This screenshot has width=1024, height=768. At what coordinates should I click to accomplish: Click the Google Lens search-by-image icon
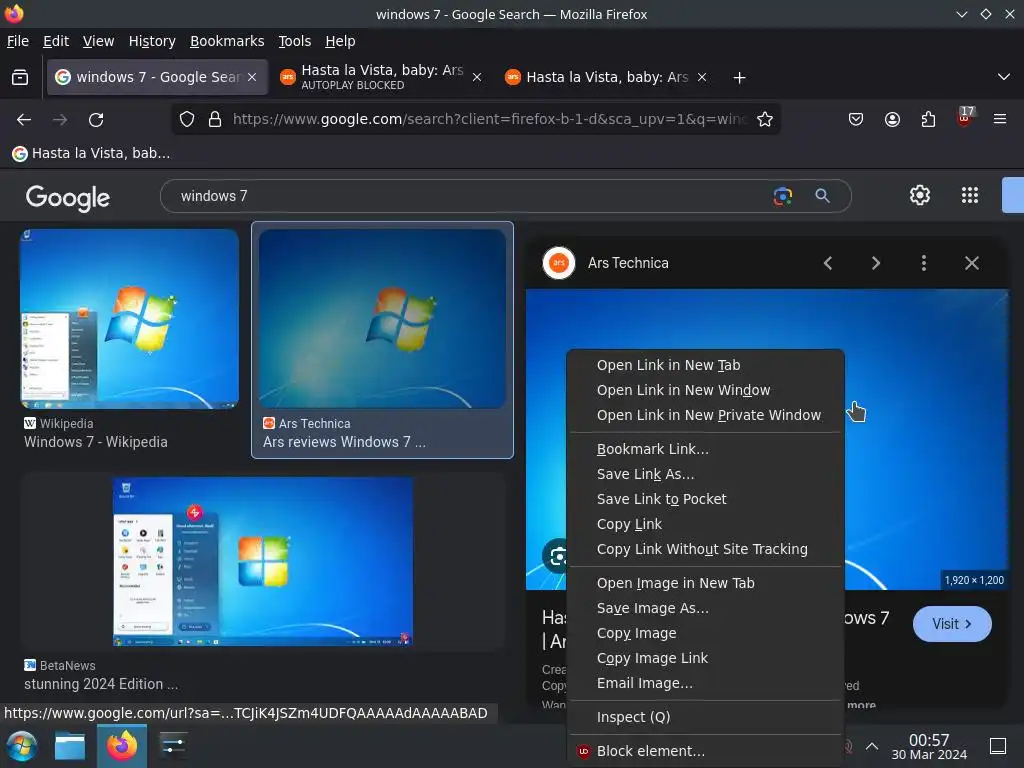[x=782, y=196]
